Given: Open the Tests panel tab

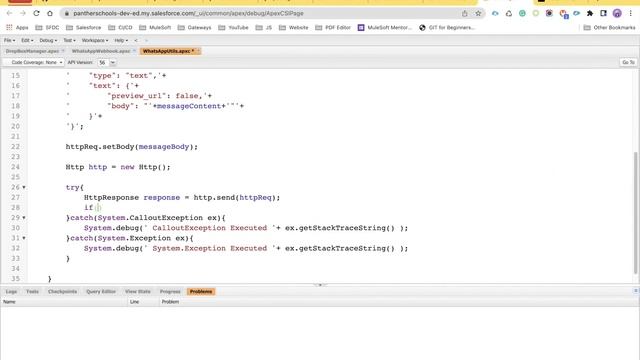Looking at the screenshot, I should [x=32, y=291].
